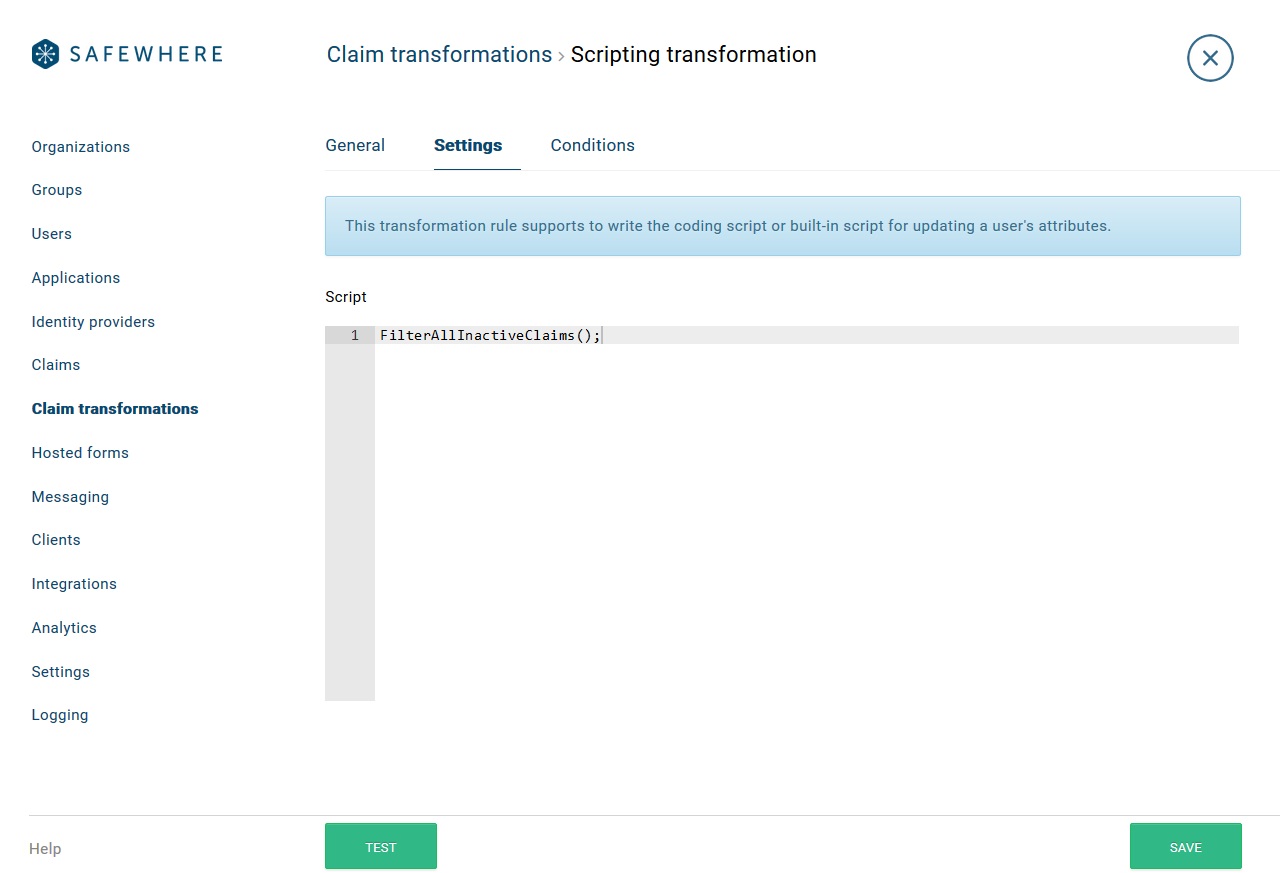
Task: Navigate to the Claims section
Action: pos(55,365)
